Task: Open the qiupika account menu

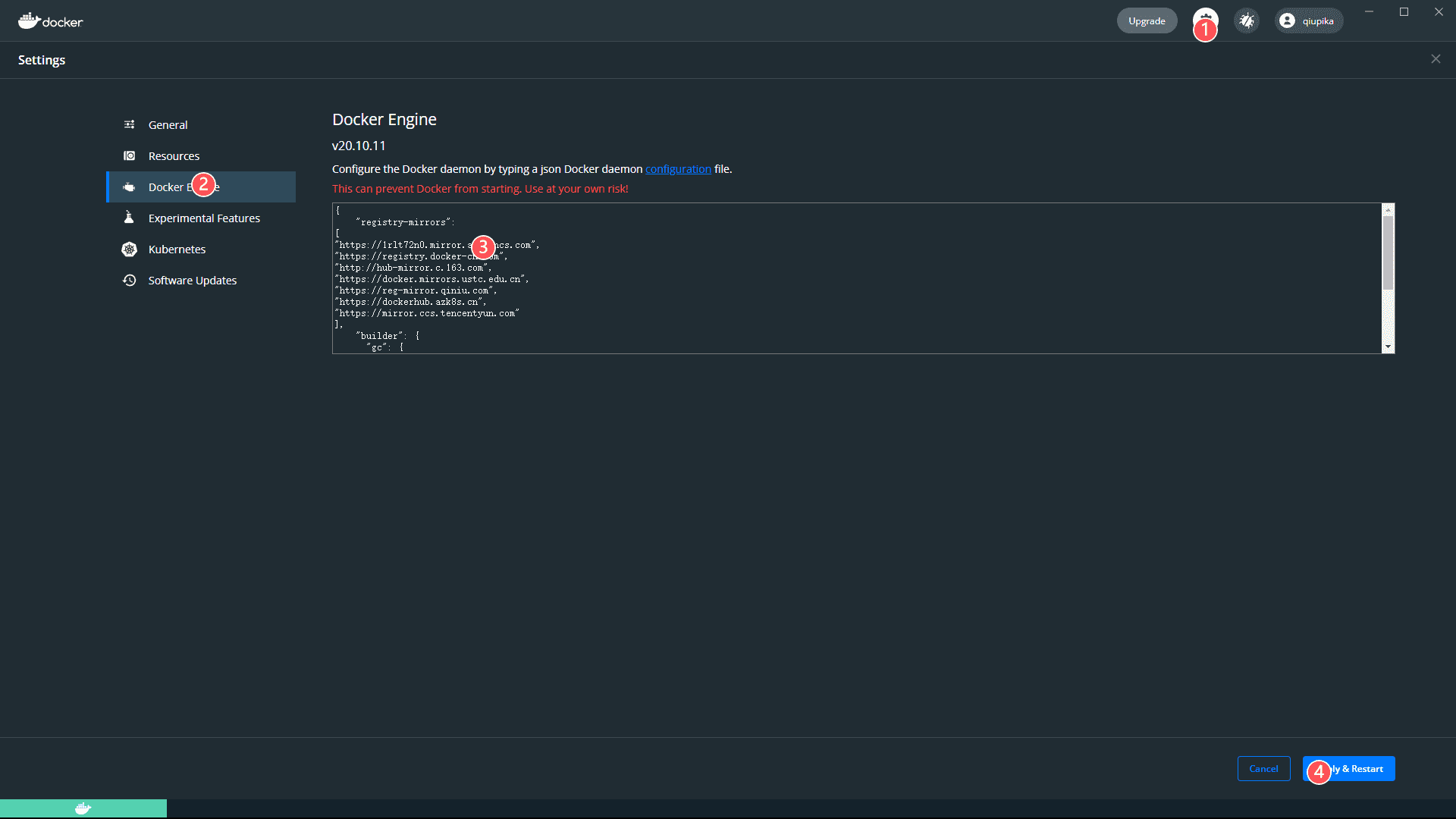Action: coord(1309,21)
